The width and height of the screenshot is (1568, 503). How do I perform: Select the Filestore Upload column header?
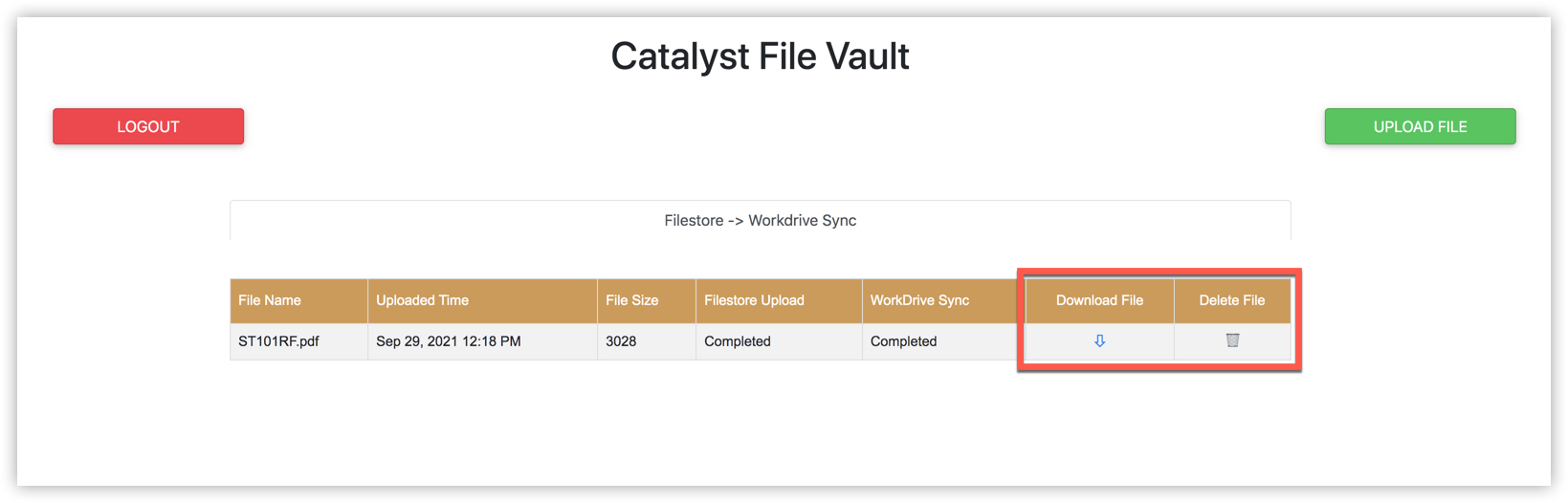754,300
